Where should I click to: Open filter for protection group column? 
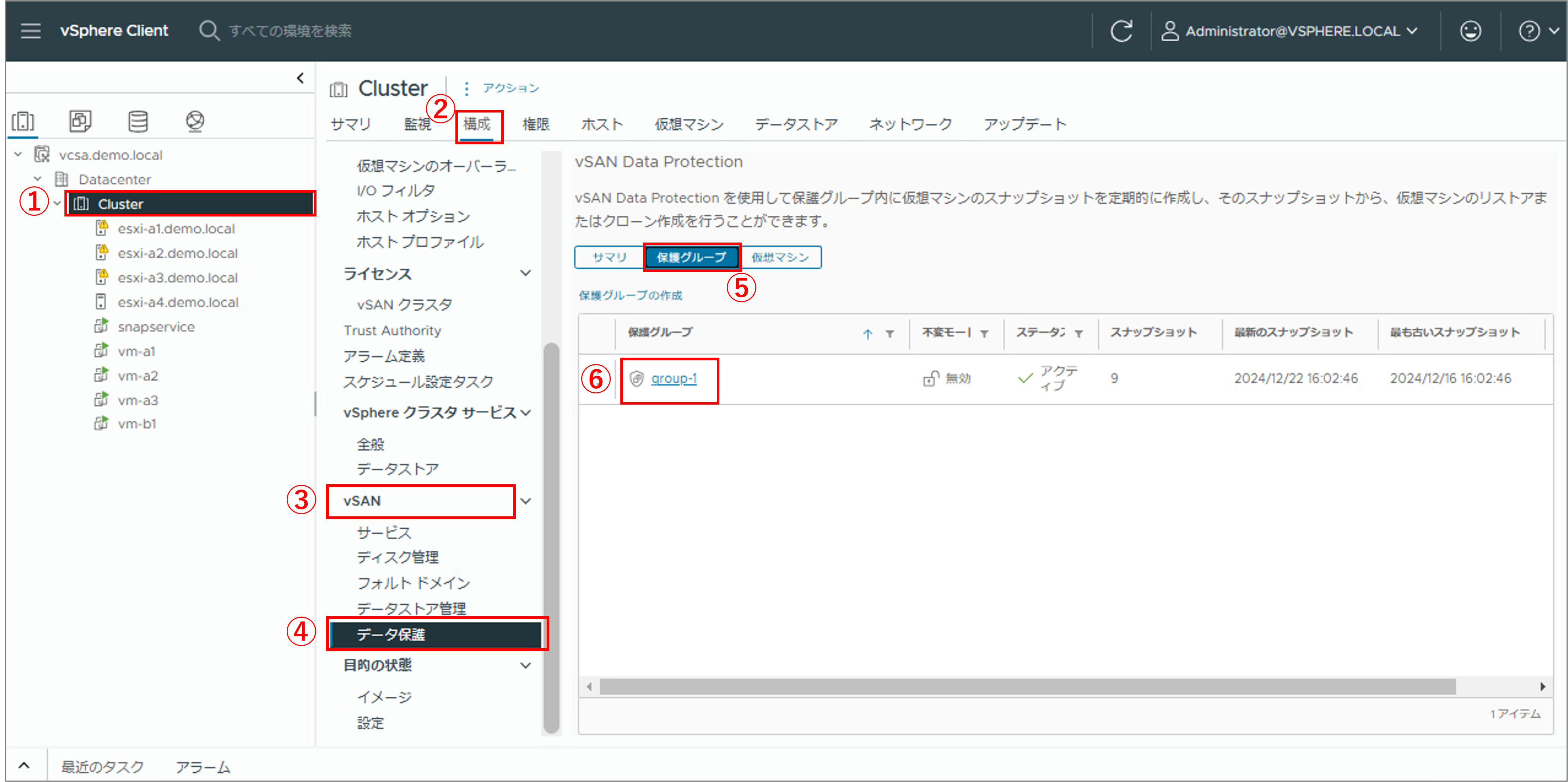(889, 333)
